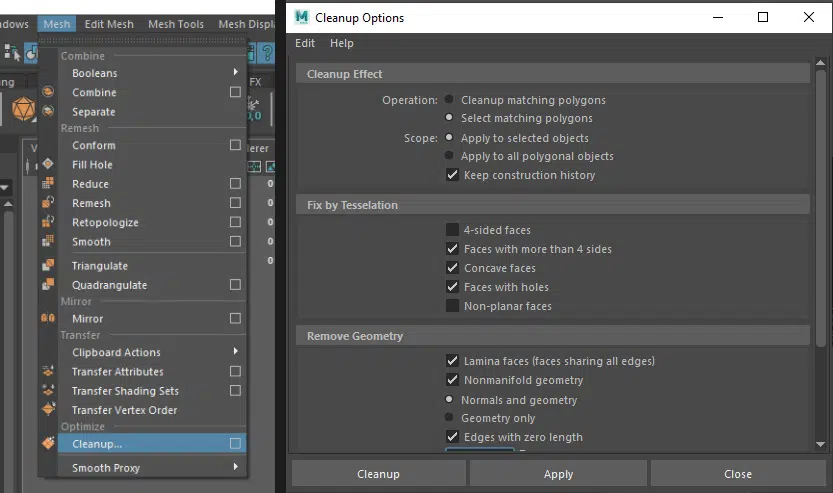This screenshot has height=493, width=833.
Task: Open Transfer Attributes options box
Action: (x=235, y=371)
